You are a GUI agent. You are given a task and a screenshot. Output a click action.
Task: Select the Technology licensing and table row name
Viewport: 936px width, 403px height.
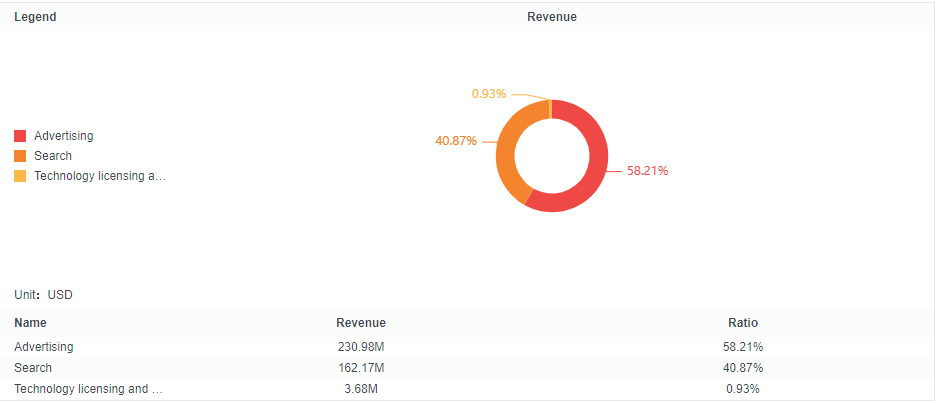tap(88, 389)
